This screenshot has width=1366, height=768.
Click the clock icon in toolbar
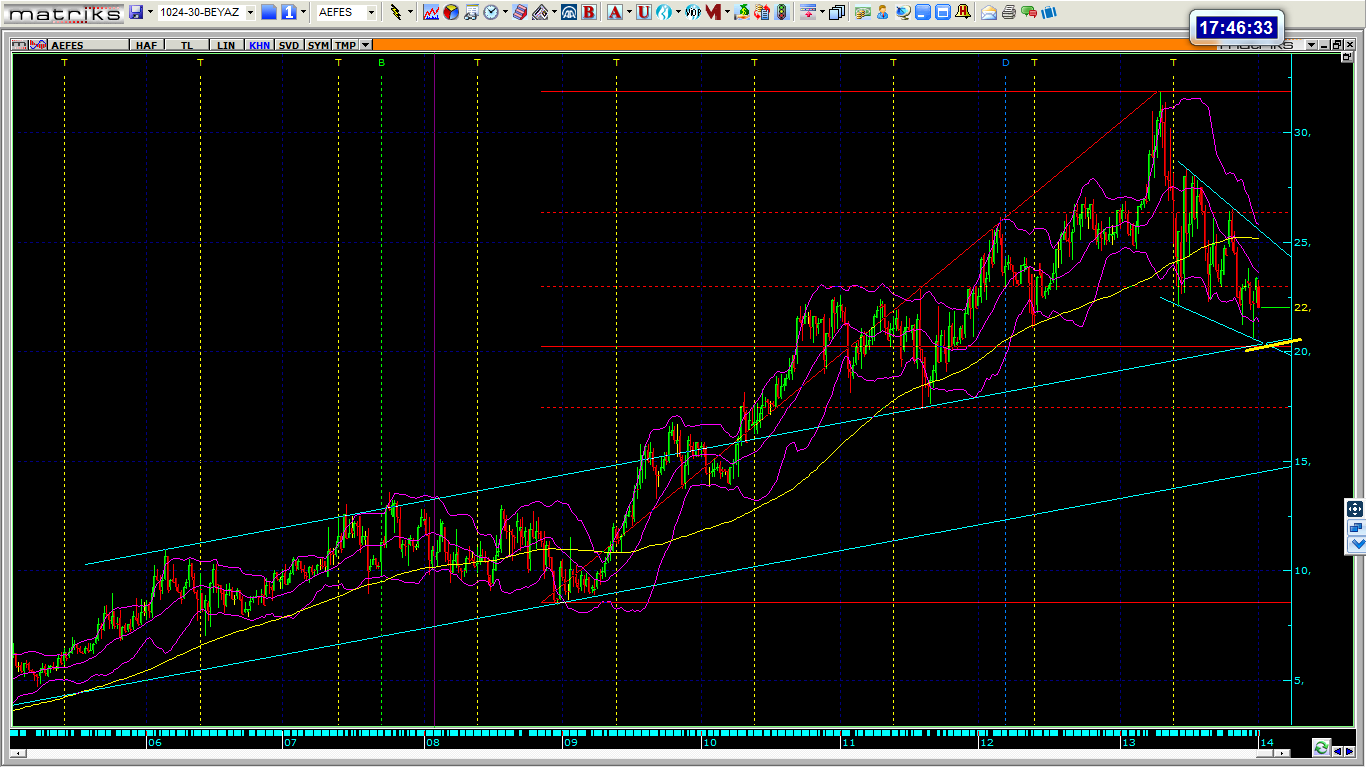(x=491, y=12)
